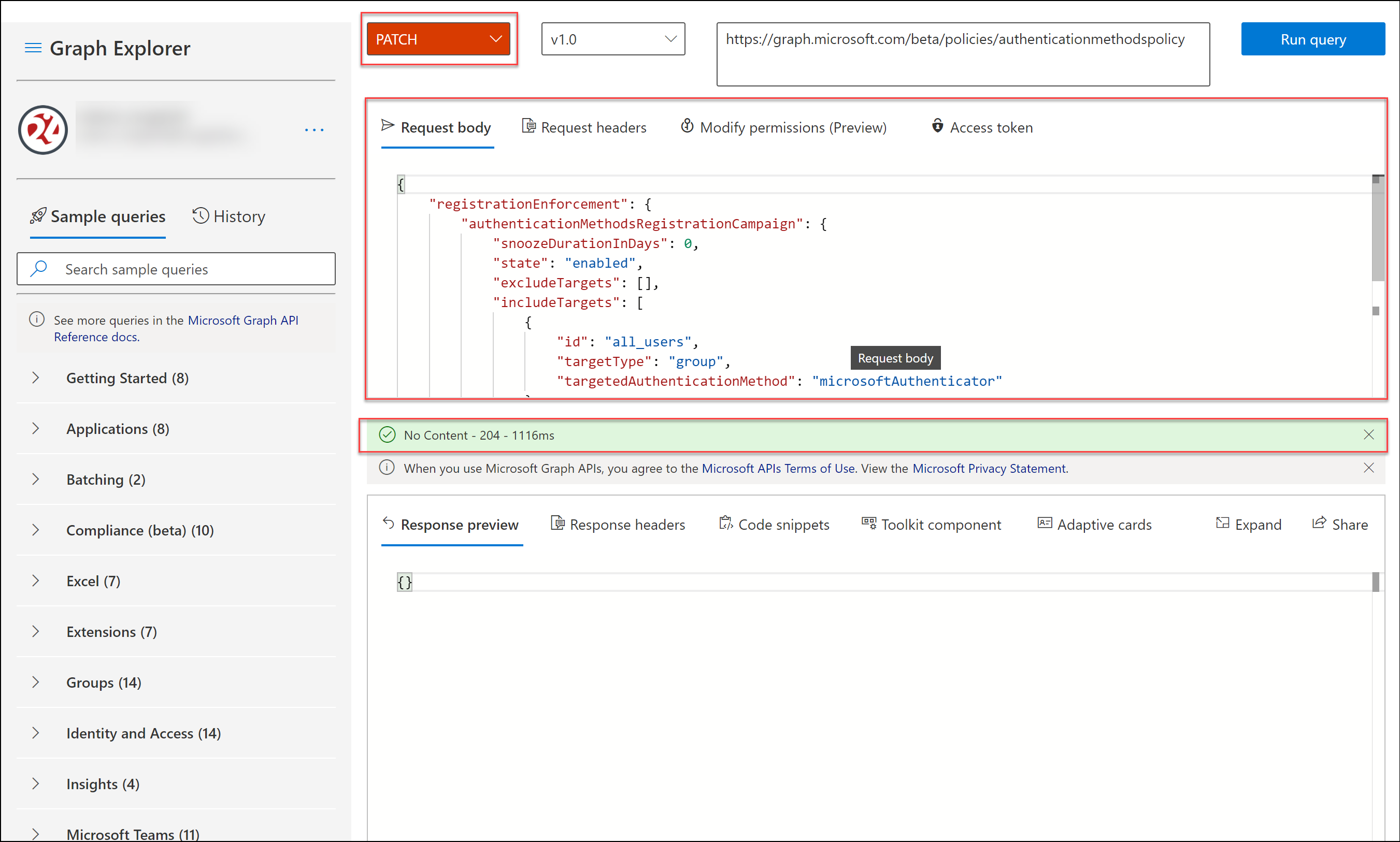The height and width of the screenshot is (842, 1400).
Task: Click the response preview scrollbar thumb
Action: click(x=1376, y=582)
